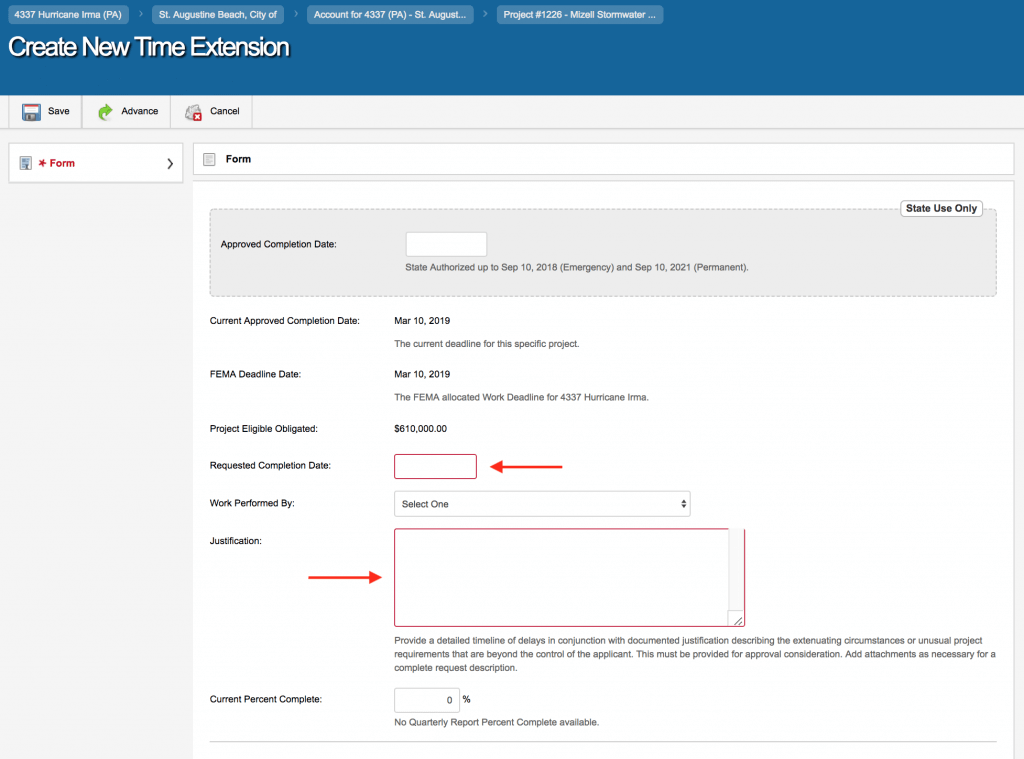The image size is (1024, 759).
Task: Open Account for 4337 (PA) breadcrumb
Action: (390, 15)
